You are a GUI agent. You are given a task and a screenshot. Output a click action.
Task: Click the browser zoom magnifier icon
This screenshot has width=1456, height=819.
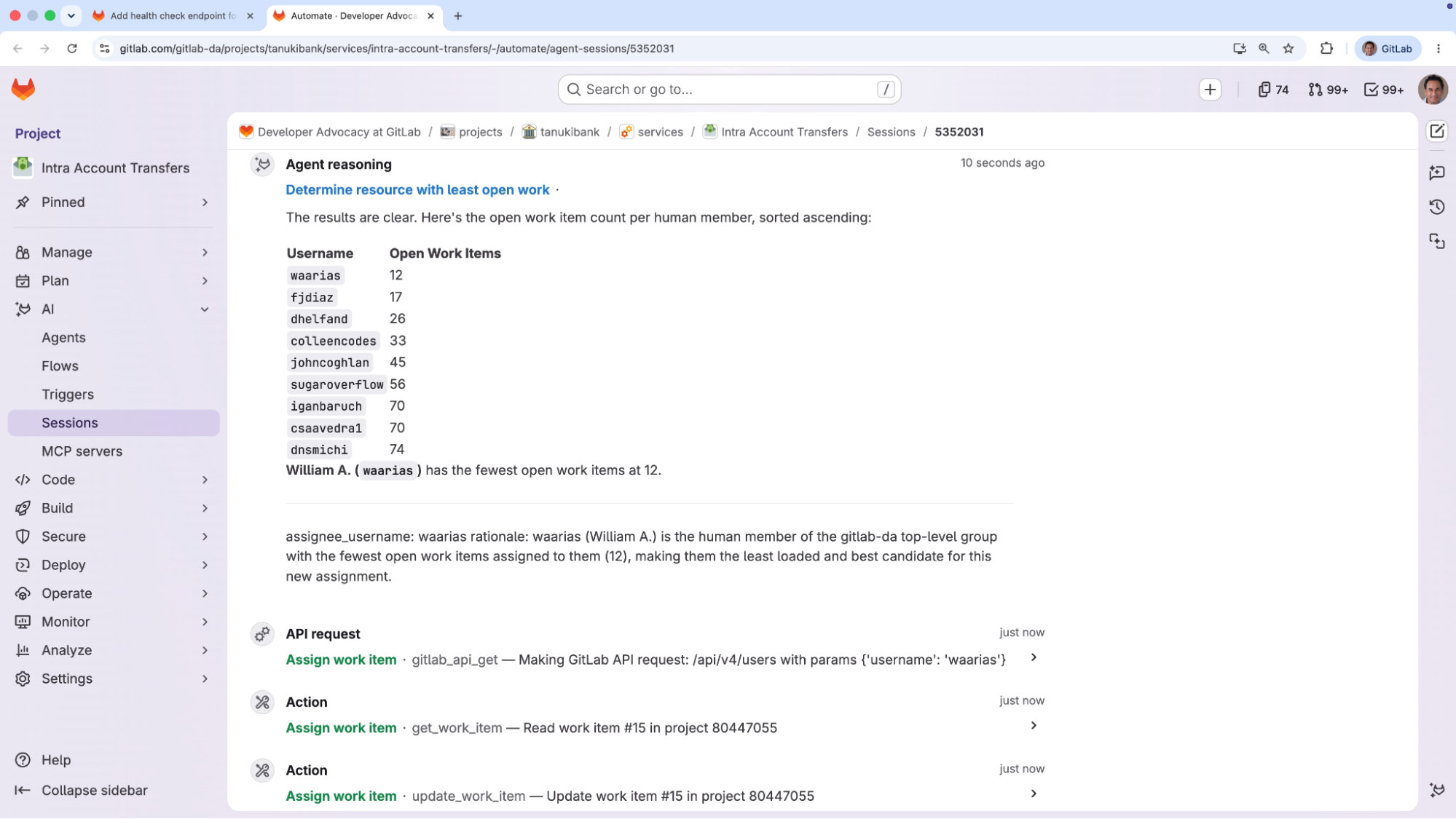tap(1264, 49)
